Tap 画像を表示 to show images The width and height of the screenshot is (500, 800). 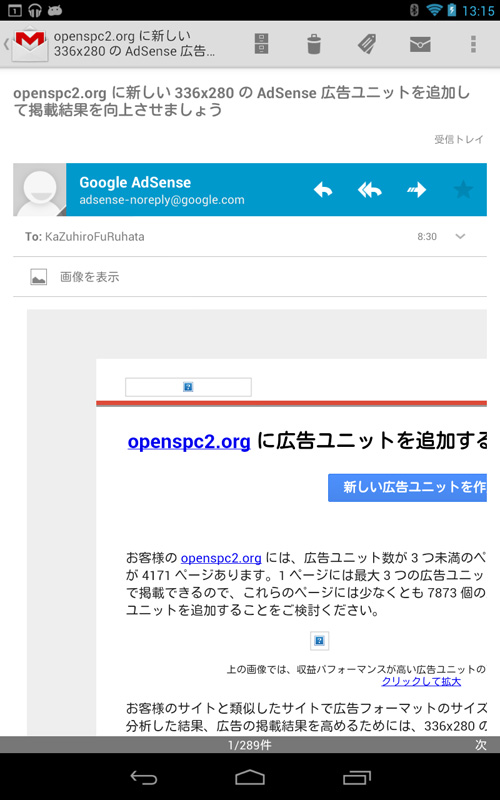90,277
